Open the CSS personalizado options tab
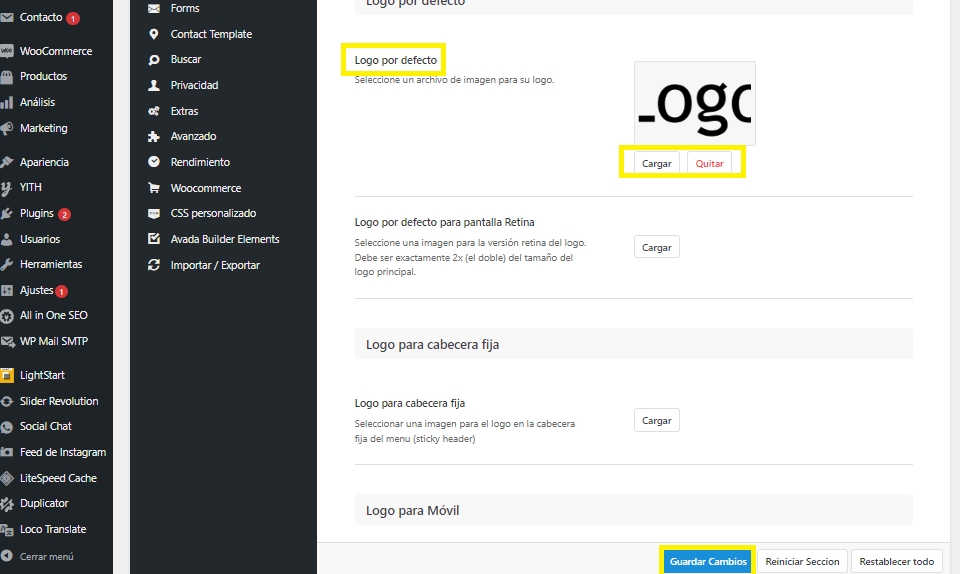This screenshot has height=574, width=960. tap(213, 213)
